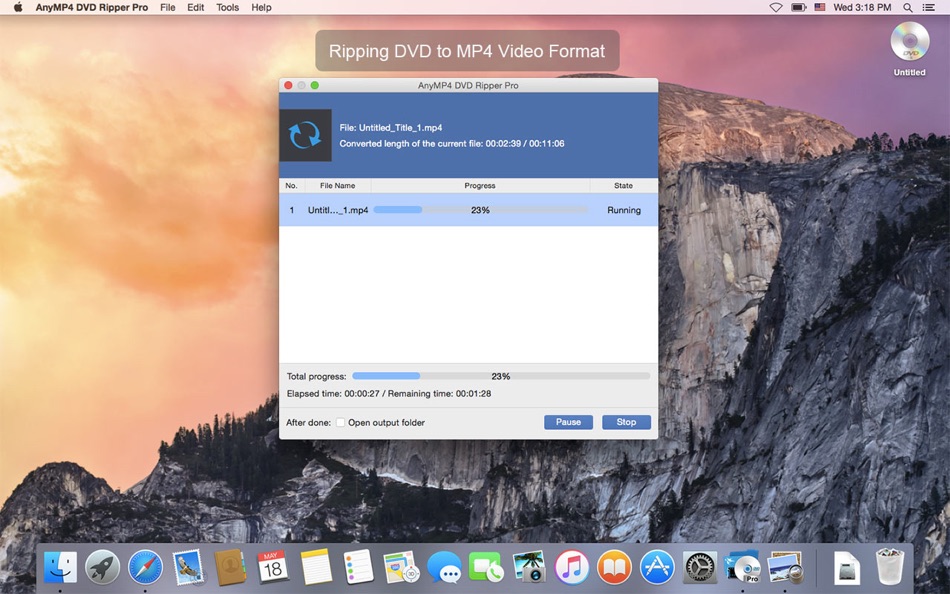Open Notification Center from the menu bar
This screenshot has height=594, width=950.
tap(930, 7)
